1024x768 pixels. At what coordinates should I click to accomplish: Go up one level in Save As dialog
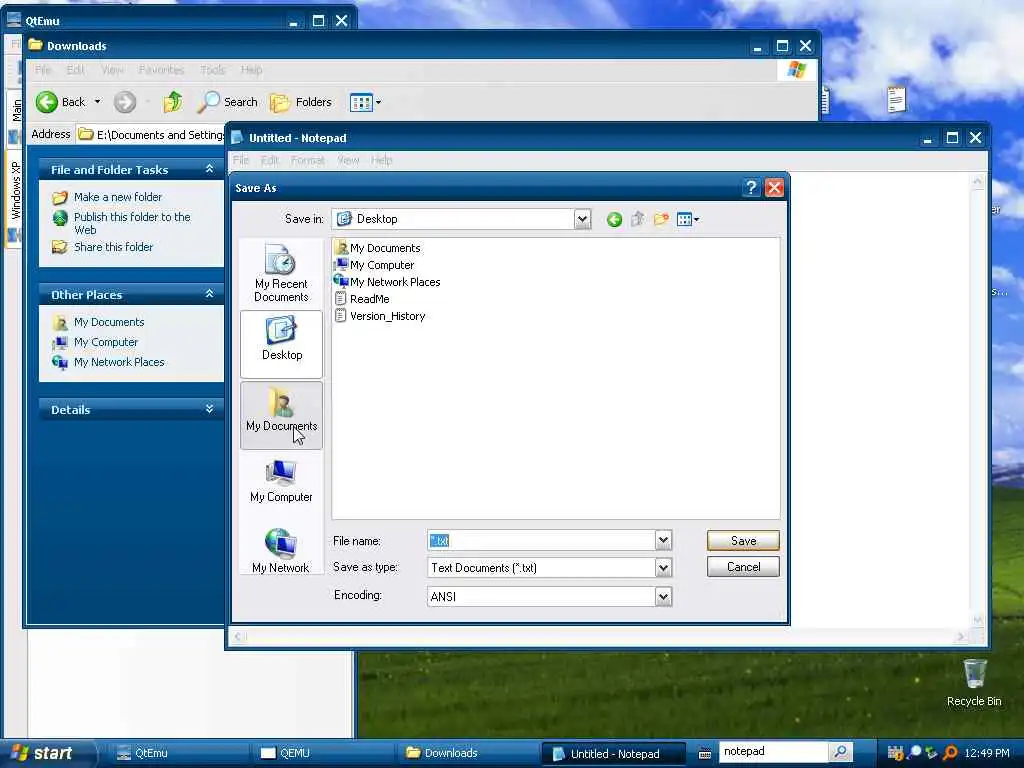click(637, 219)
